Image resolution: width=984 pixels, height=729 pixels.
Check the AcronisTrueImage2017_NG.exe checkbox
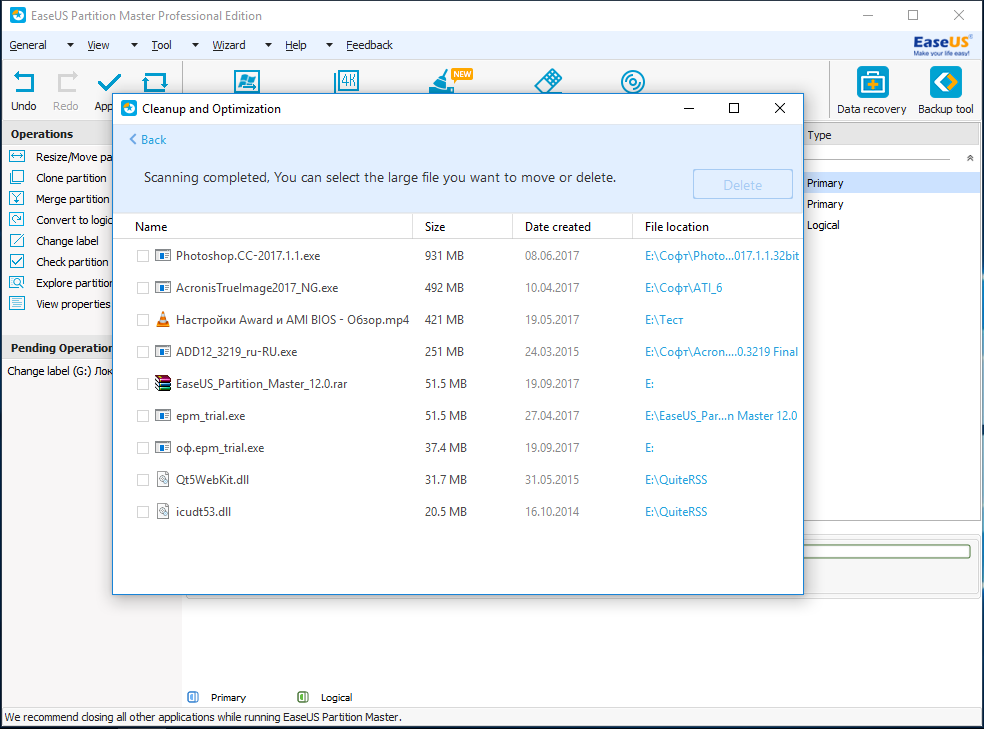[143, 288]
